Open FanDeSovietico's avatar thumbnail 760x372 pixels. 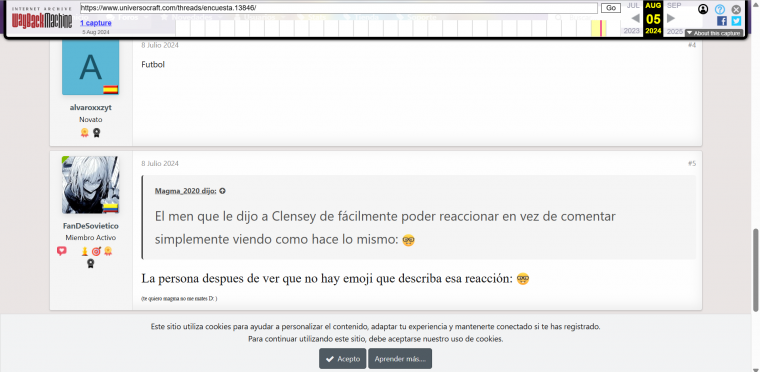click(x=91, y=185)
